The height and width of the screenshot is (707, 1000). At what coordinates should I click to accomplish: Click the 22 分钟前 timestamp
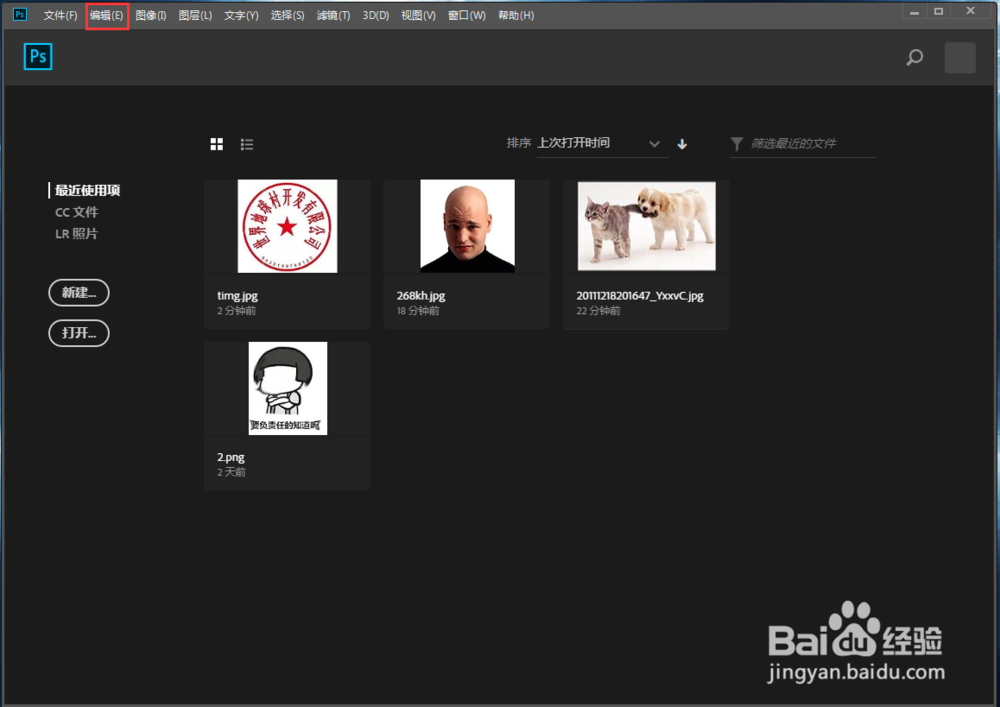pyautogui.click(x=598, y=311)
